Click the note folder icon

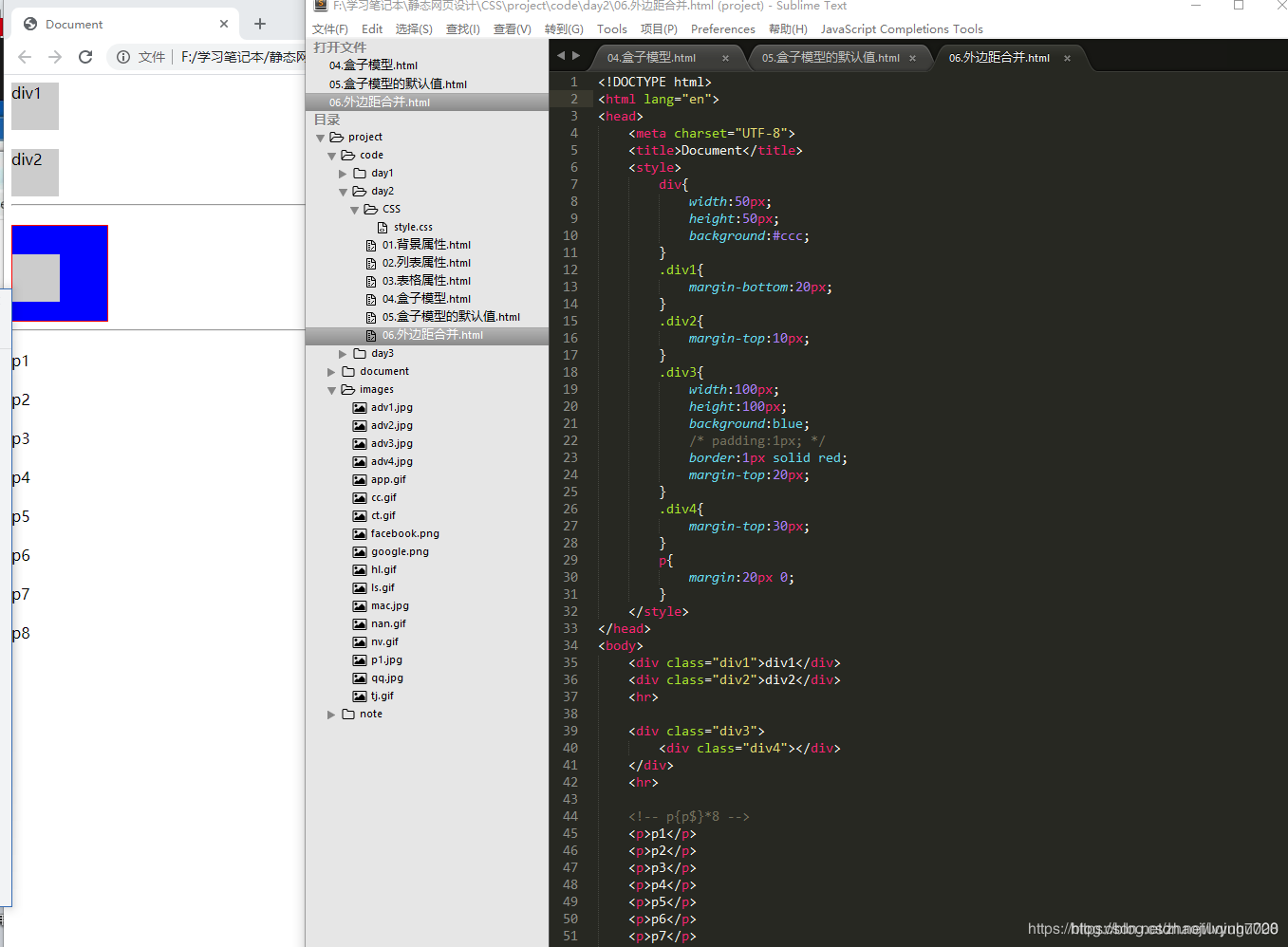(x=348, y=714)
